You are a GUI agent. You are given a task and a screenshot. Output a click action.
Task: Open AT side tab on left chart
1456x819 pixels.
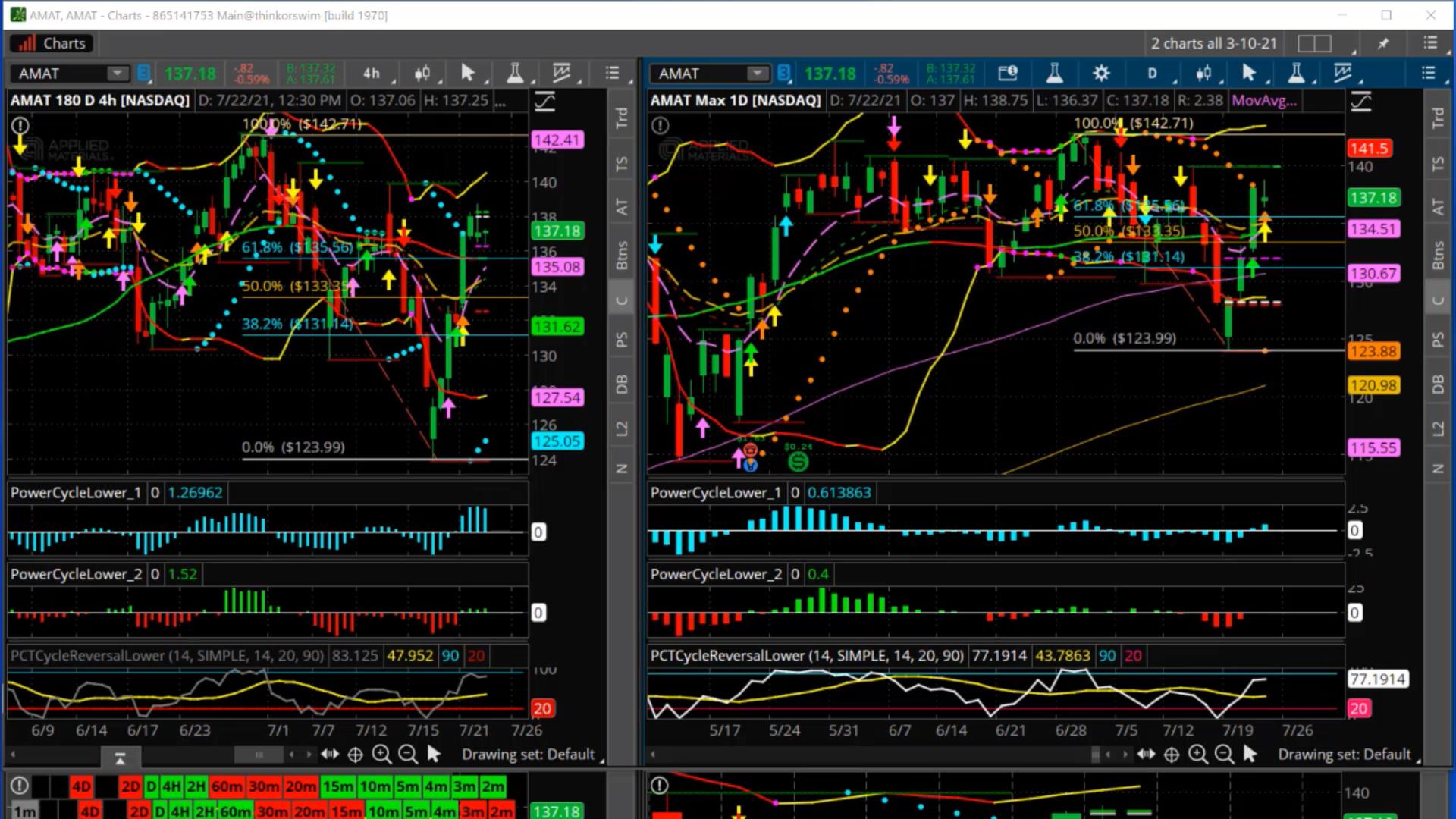coord(622,206)
